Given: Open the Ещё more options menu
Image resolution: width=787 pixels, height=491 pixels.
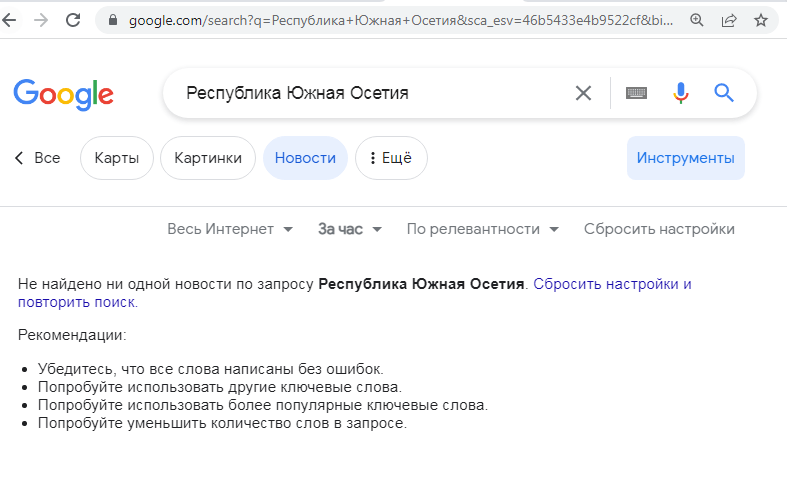Looking at the screenshot, I should point(391,158).
